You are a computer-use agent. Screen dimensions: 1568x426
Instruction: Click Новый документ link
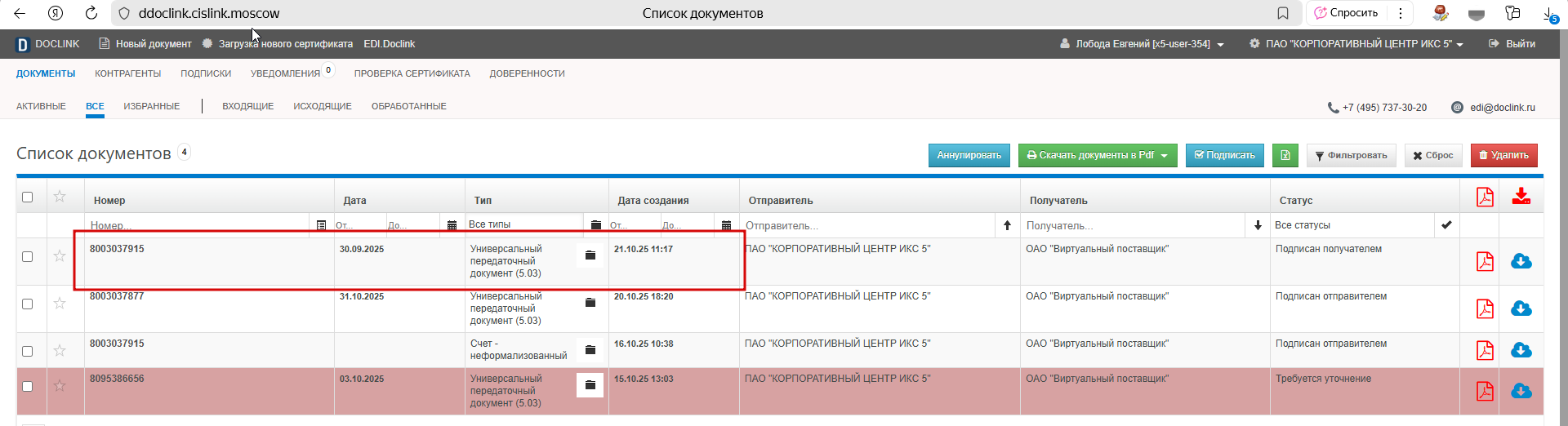pyautogui.click(x=145, y=44)
